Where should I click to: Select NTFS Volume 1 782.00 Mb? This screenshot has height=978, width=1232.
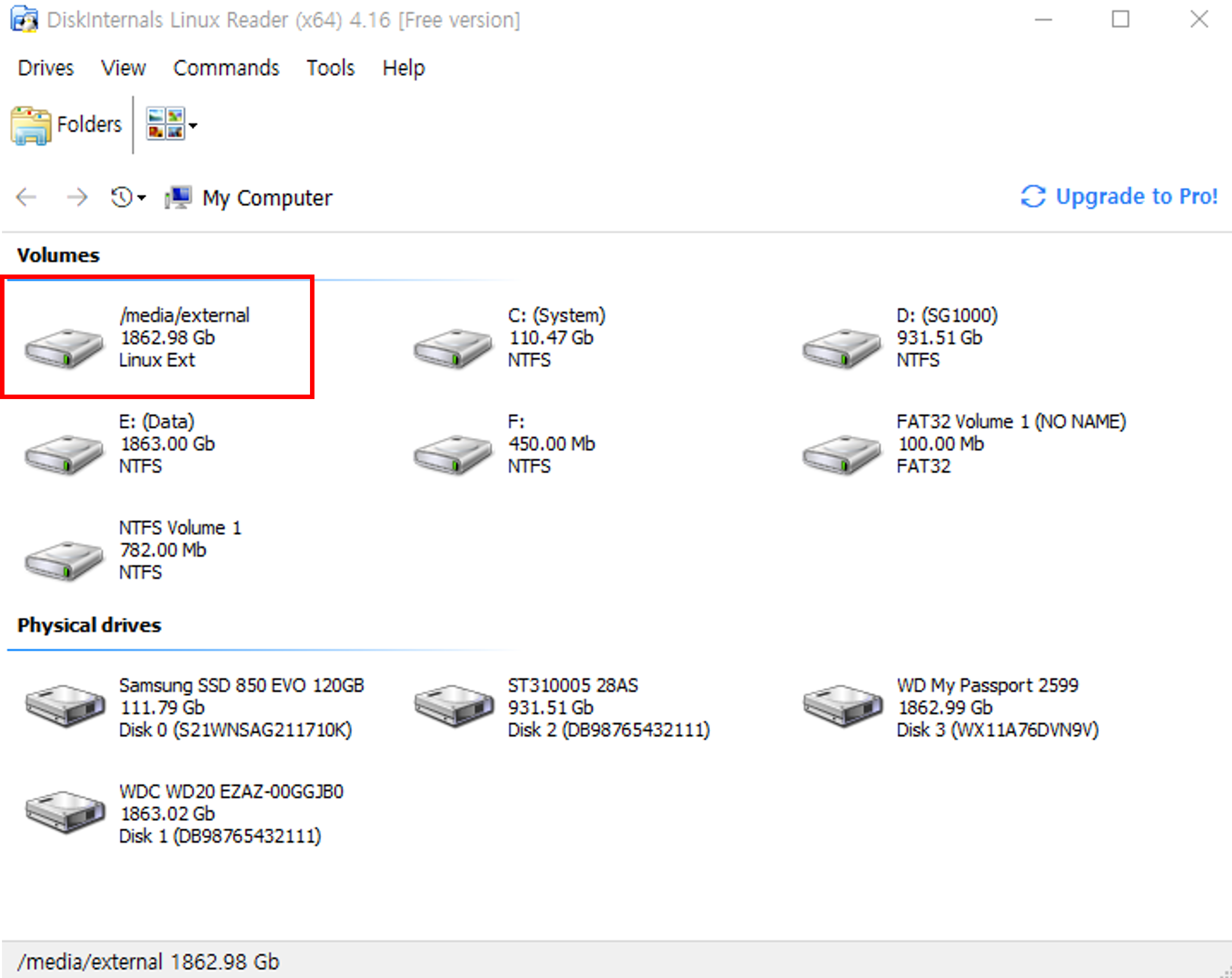coord(64,560)
